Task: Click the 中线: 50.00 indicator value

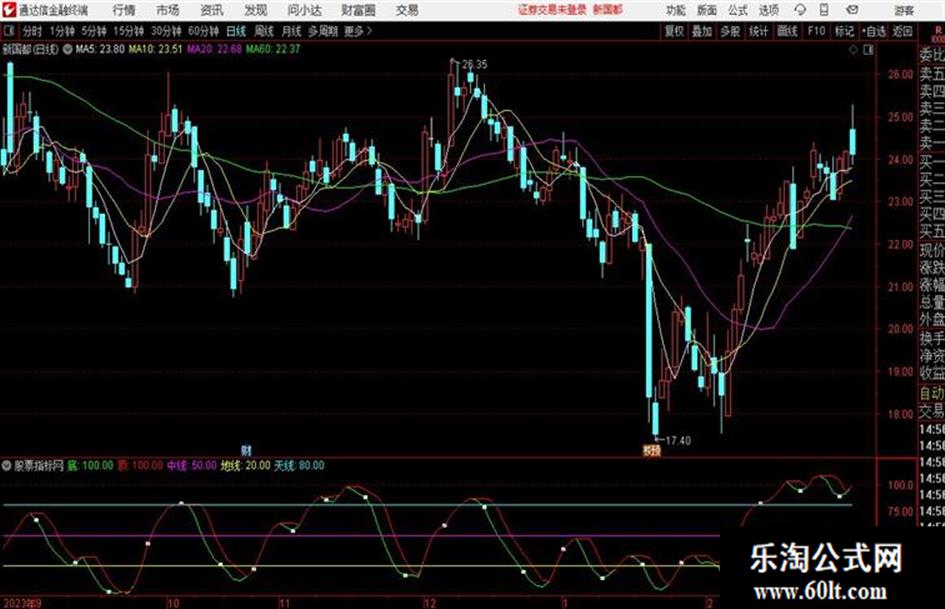Action: 192,465
